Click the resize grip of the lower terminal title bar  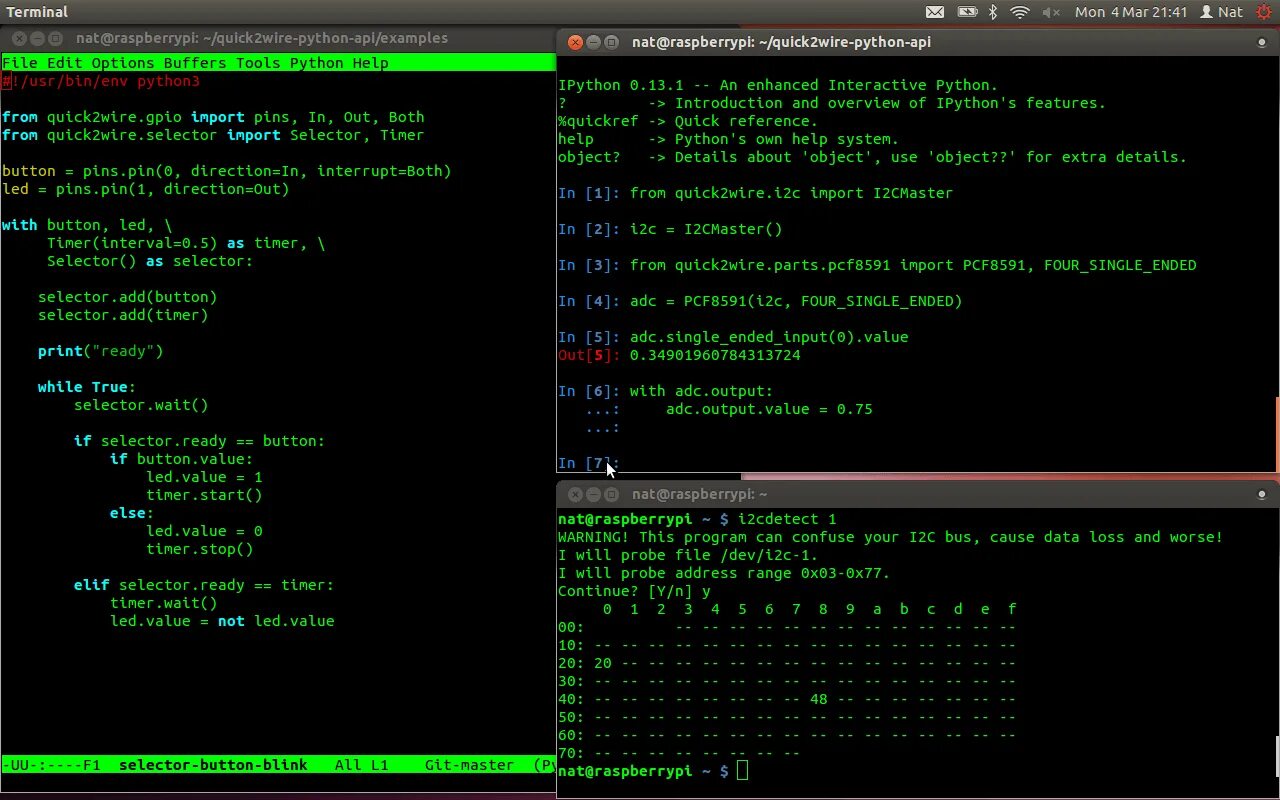[x=1263, y=495]
